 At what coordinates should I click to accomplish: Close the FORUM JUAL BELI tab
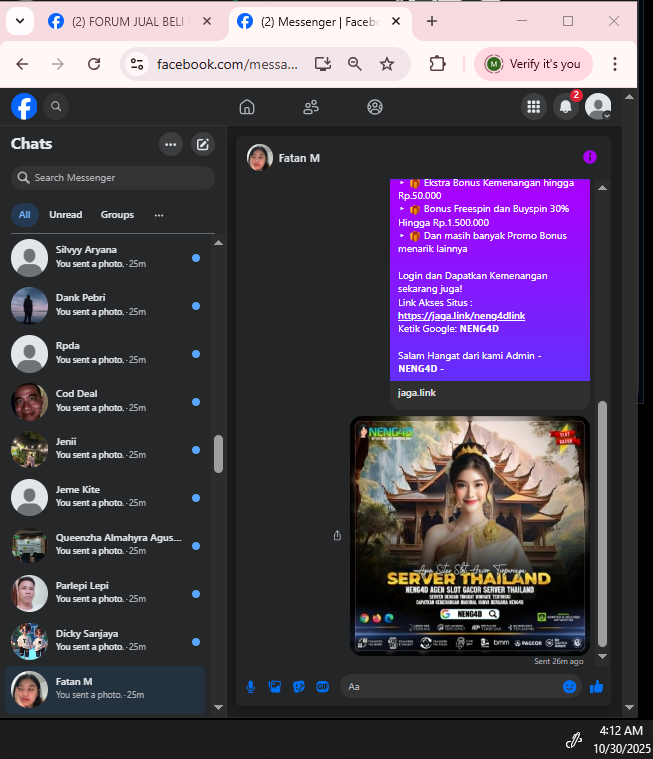point(207,21)
